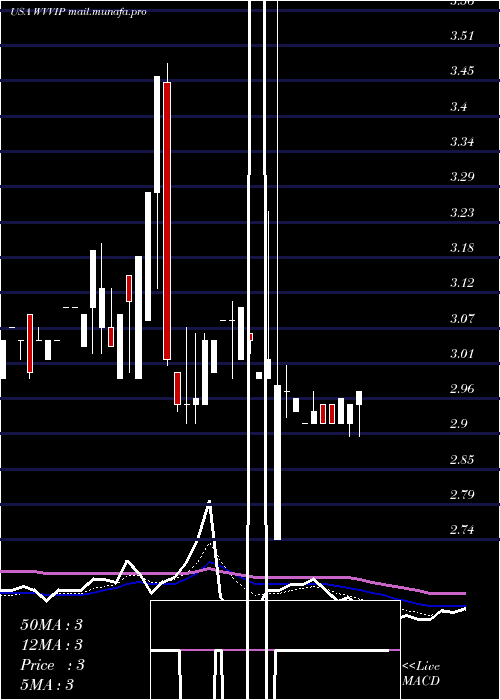Click price axis label 2.79

click(x=462, y=495)
